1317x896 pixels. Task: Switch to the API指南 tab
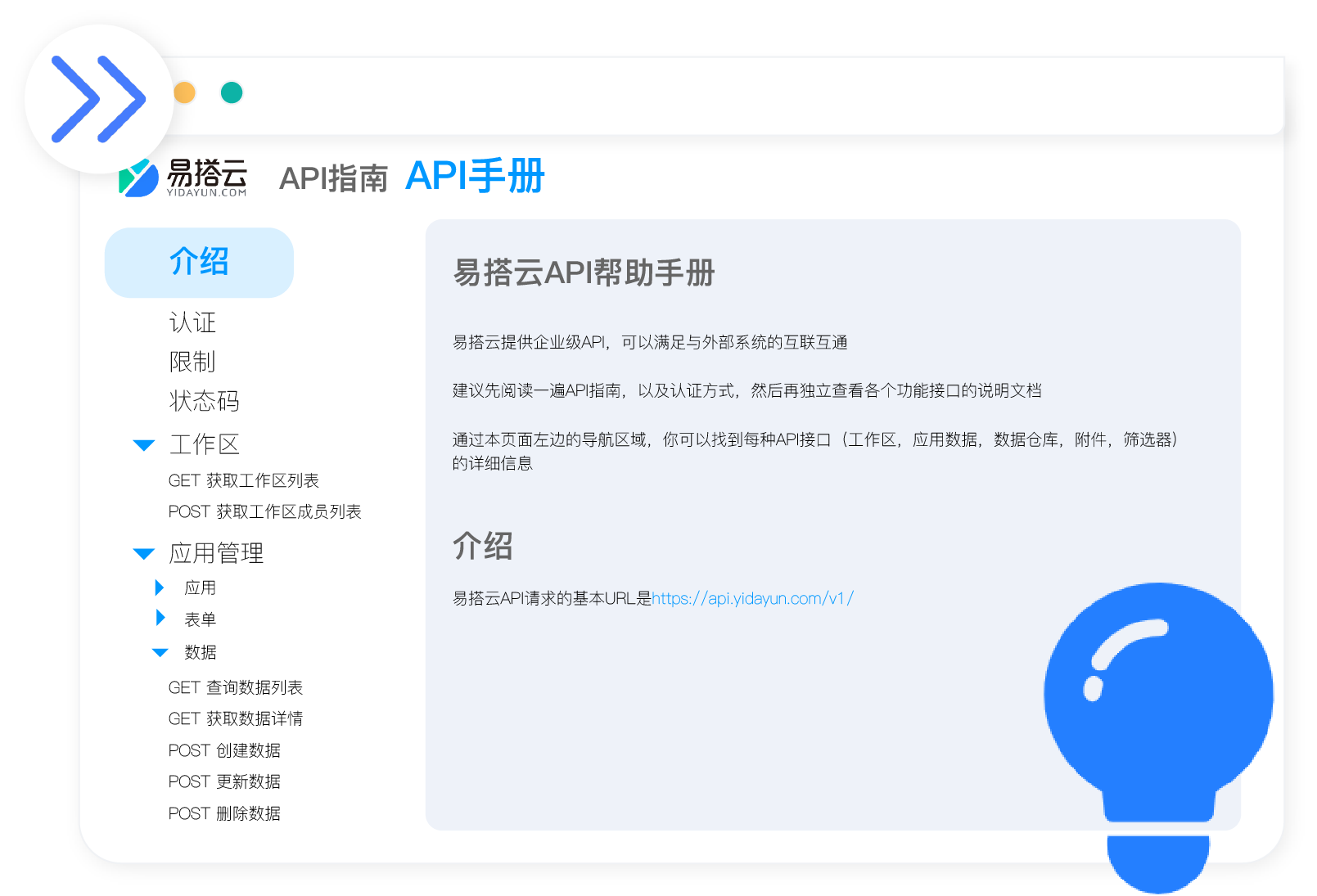coord(333,178)
